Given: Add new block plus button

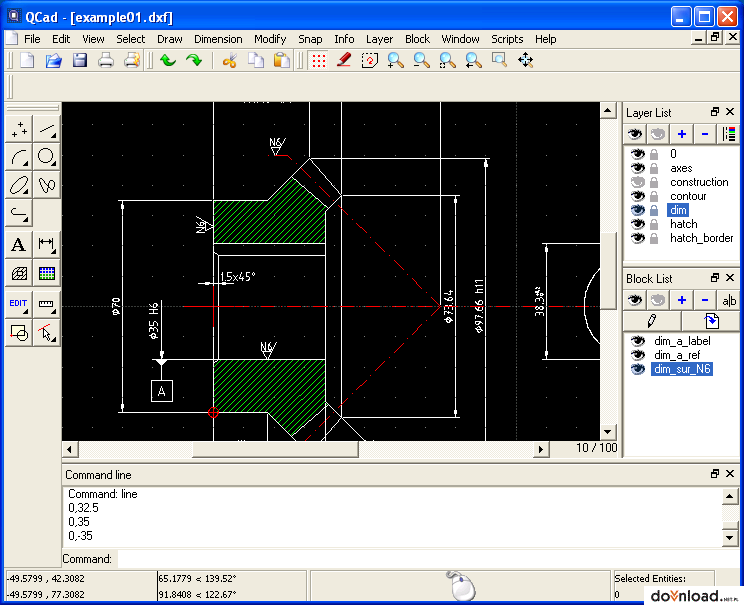Looking at the screenshot, I should 682,300.
